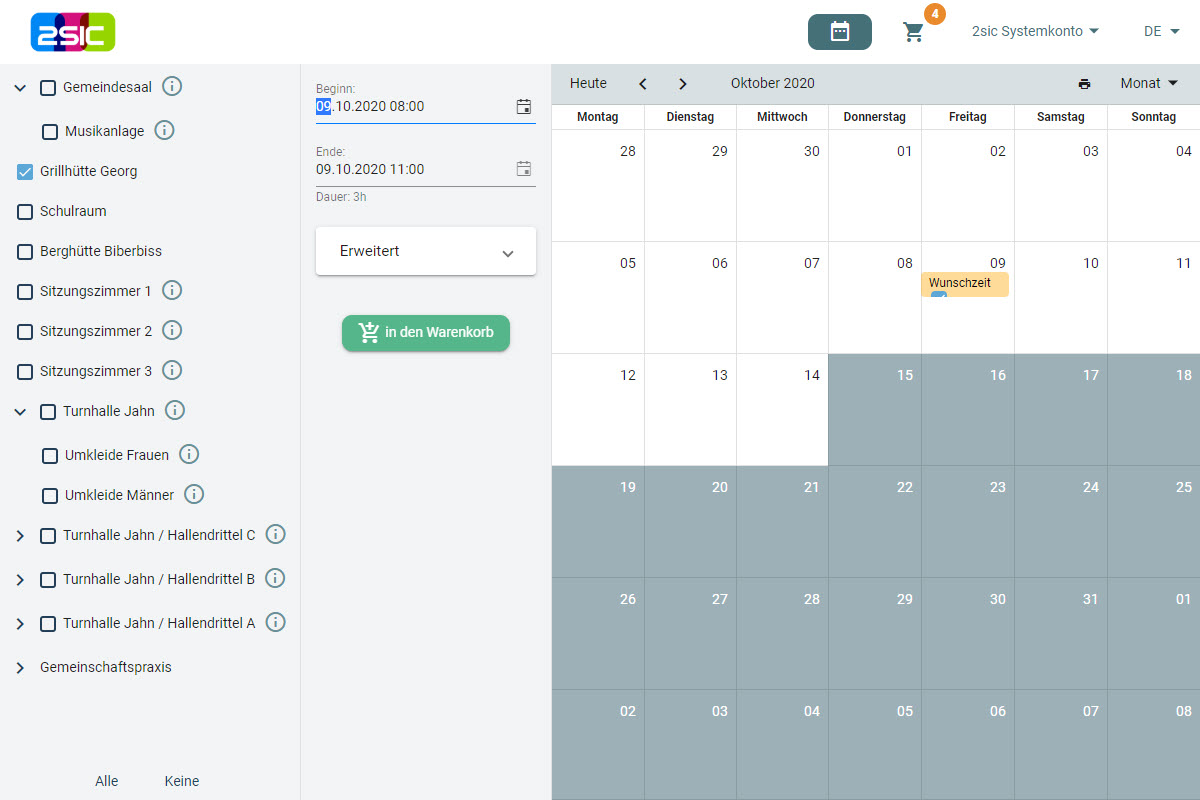Show info for Gemeindesaal
1200x800 pixels.
(172, 87)
